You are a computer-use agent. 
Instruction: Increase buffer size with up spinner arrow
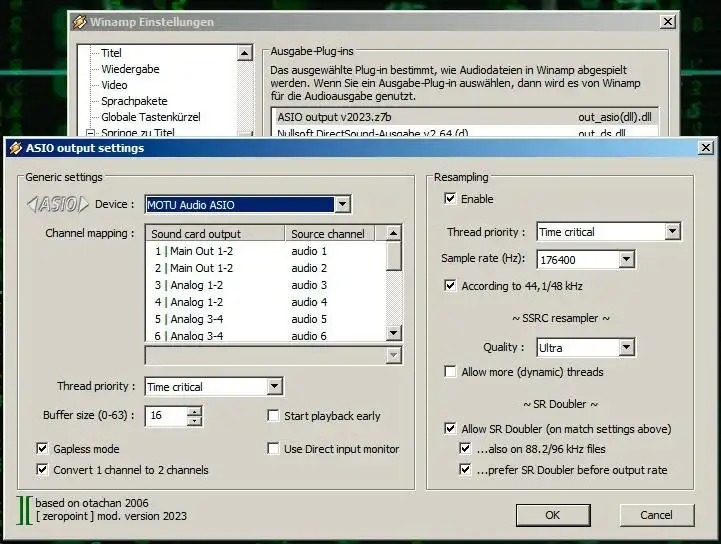coord(195,411)
